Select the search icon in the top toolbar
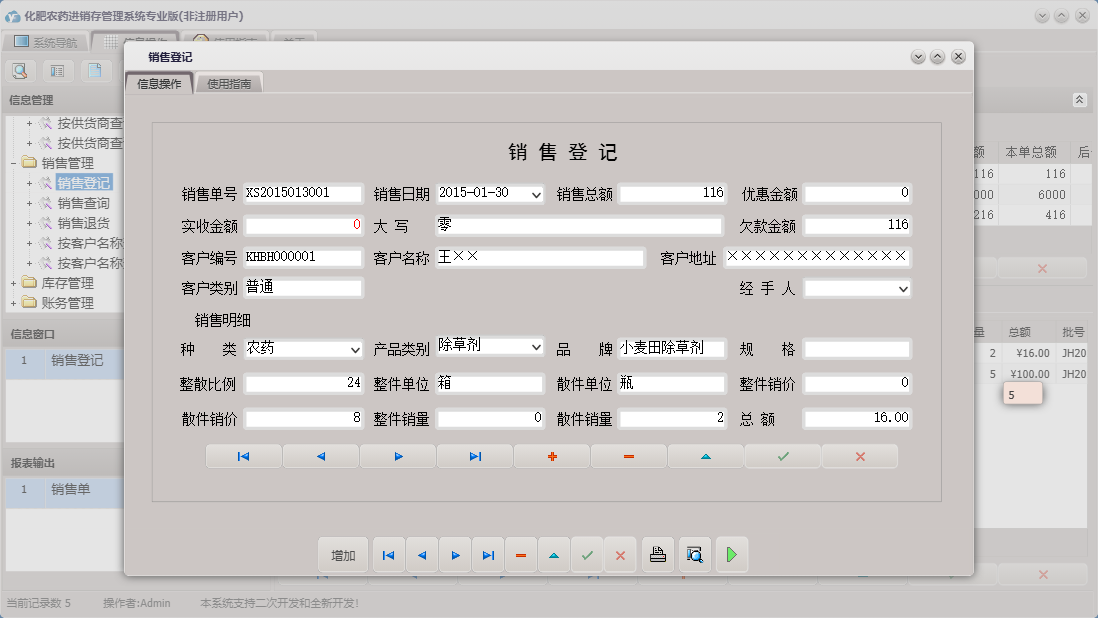The width and height of the screenshot is (1098, 618). click(x=20, y=71)
